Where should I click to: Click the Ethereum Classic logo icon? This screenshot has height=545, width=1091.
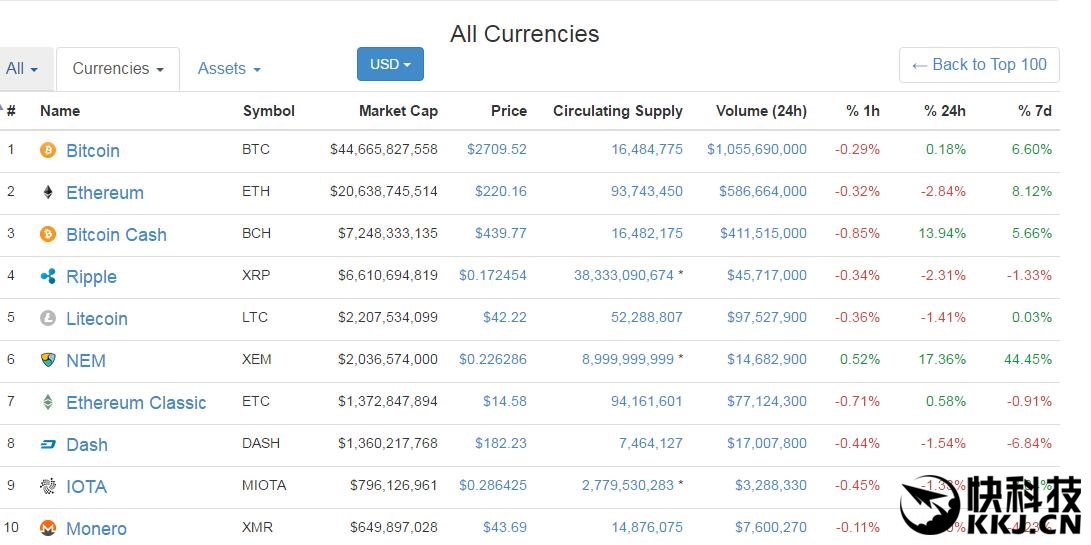(x=47, y=402)
